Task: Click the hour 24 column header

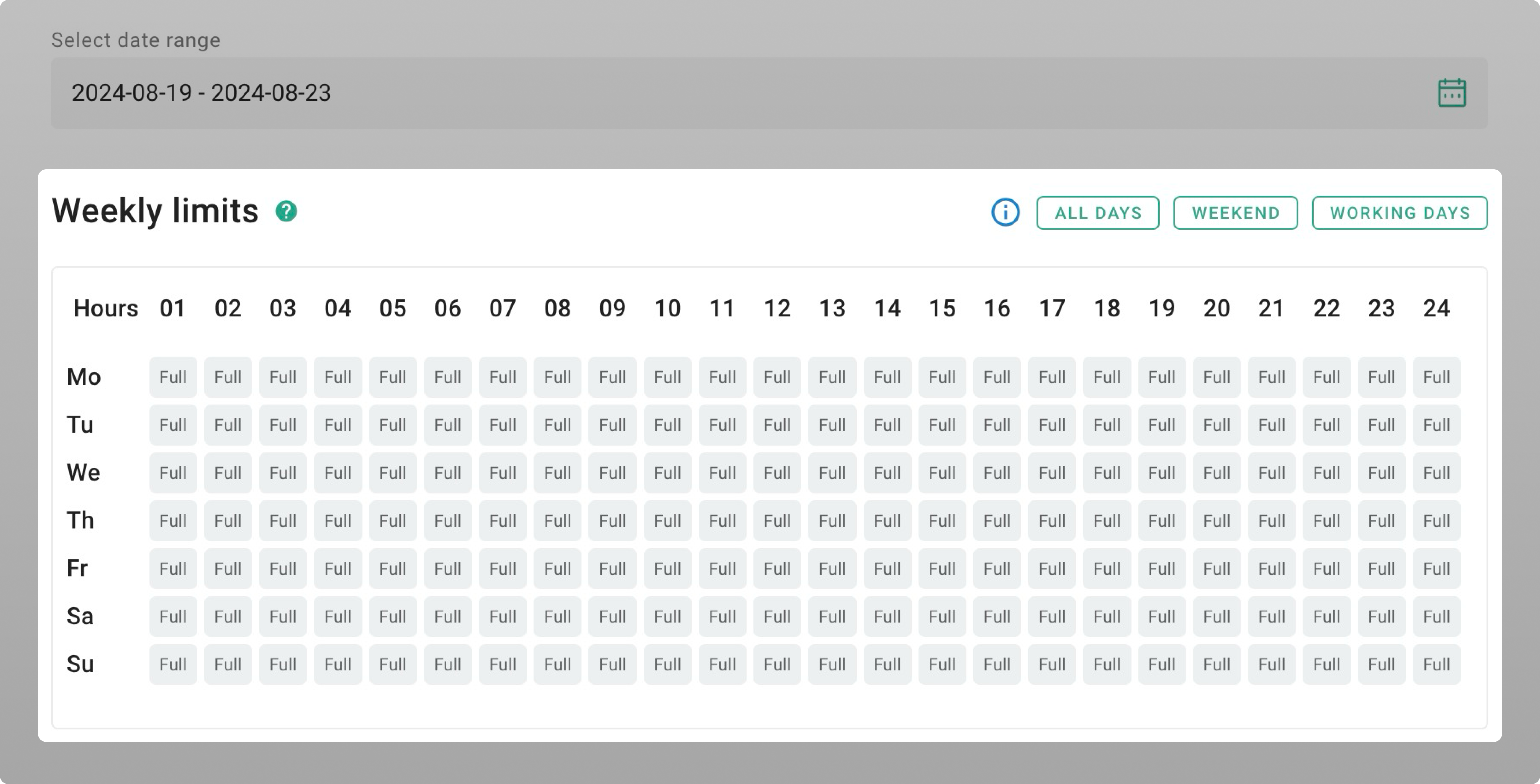Action: click(x=1436, y=308)
